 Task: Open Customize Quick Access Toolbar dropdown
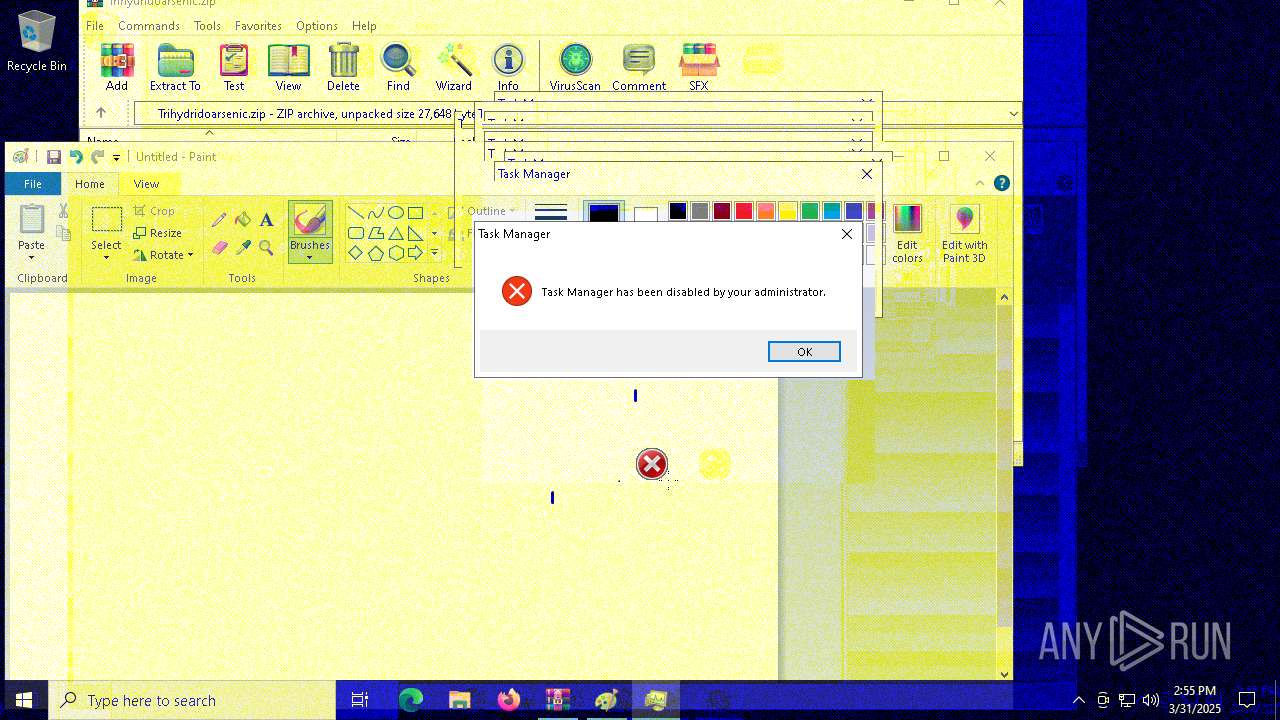pos(116,157)
